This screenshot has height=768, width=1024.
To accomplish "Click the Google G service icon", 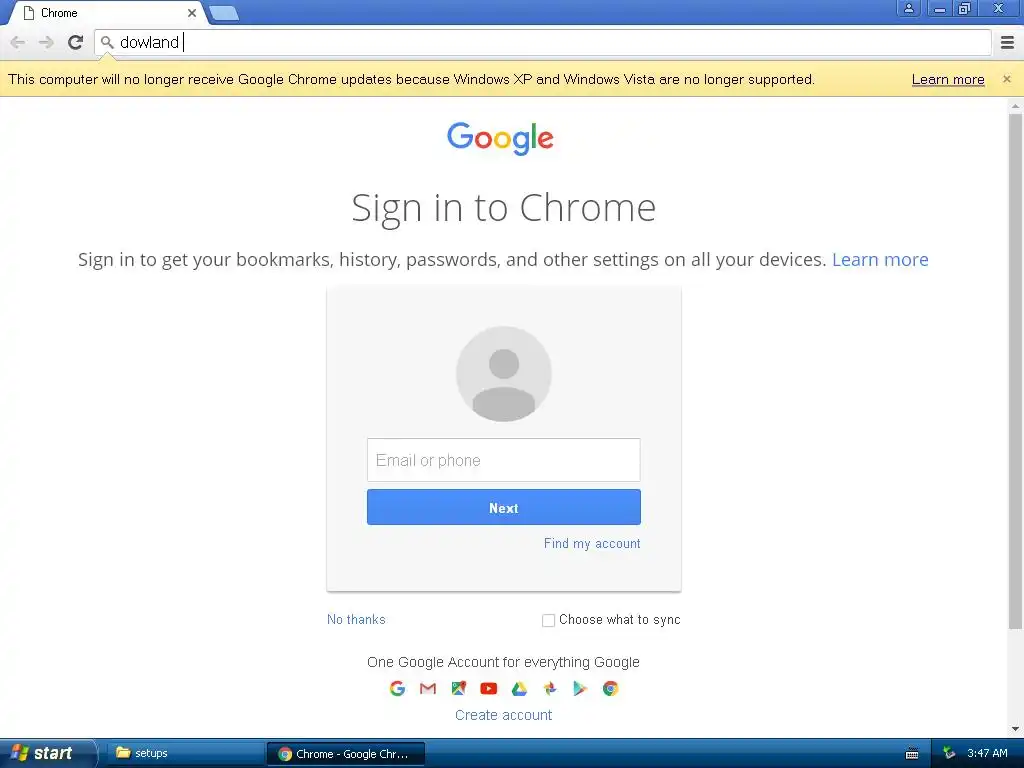I will [x=397, y=688].
